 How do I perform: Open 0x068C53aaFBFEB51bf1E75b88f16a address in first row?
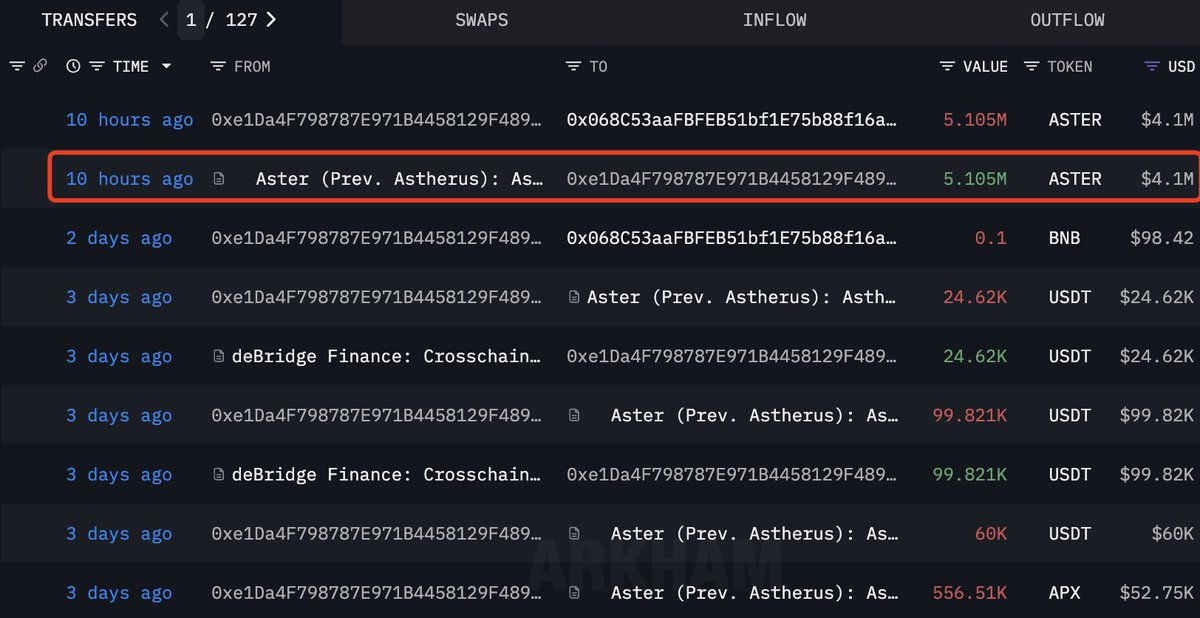coord(732,119)
